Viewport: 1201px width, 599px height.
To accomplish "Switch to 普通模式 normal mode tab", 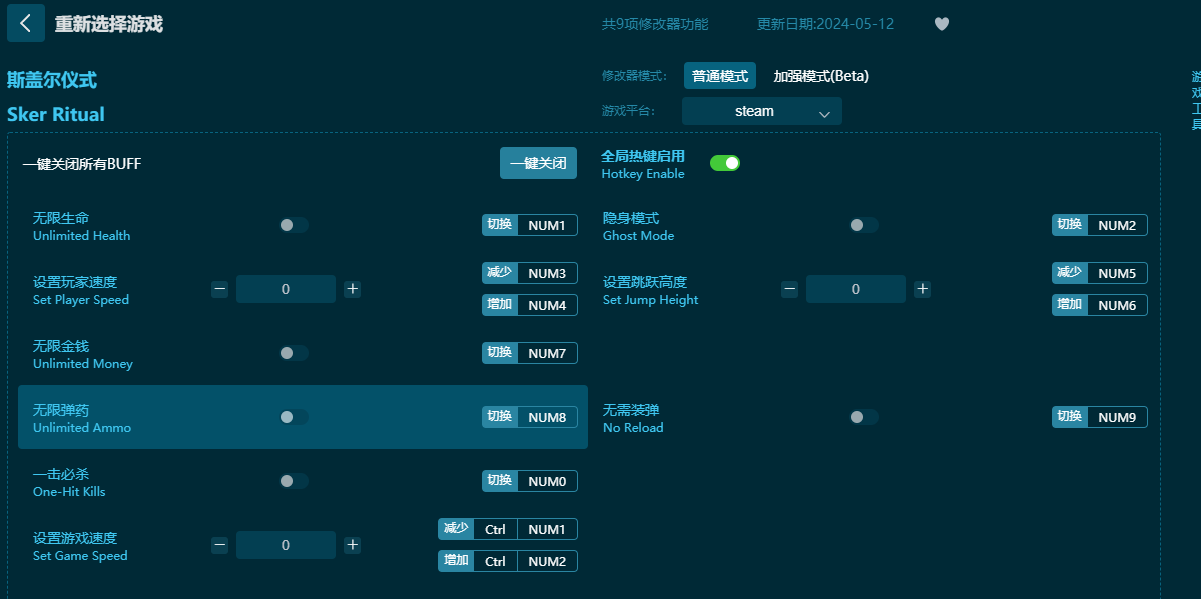I will click(x=720, y=76).
